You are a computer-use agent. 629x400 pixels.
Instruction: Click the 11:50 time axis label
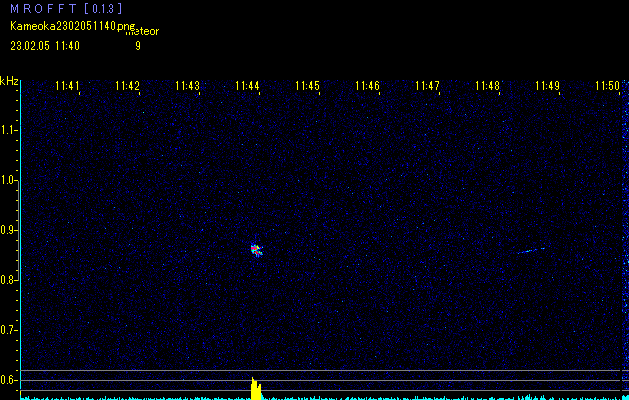pos(607,85)
